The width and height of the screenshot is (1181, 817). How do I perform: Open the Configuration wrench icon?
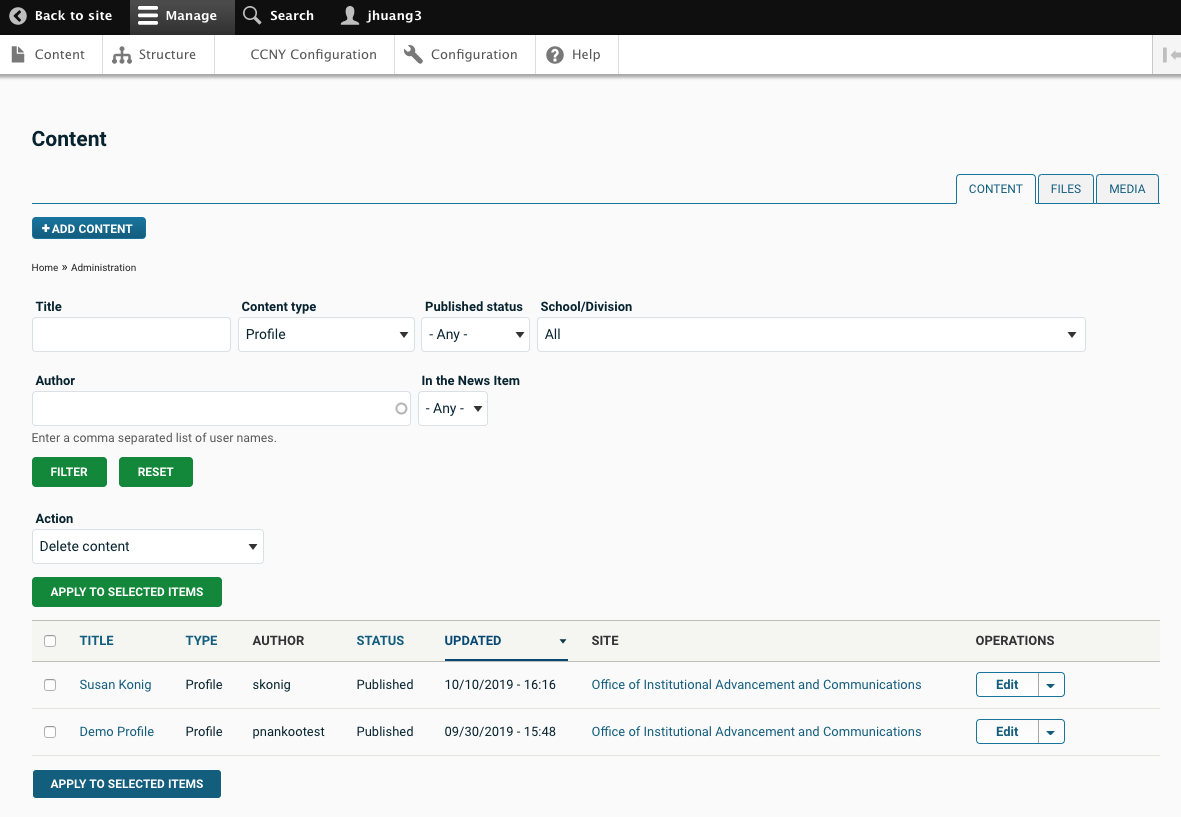pyautogui.click(x=414, y=55)
